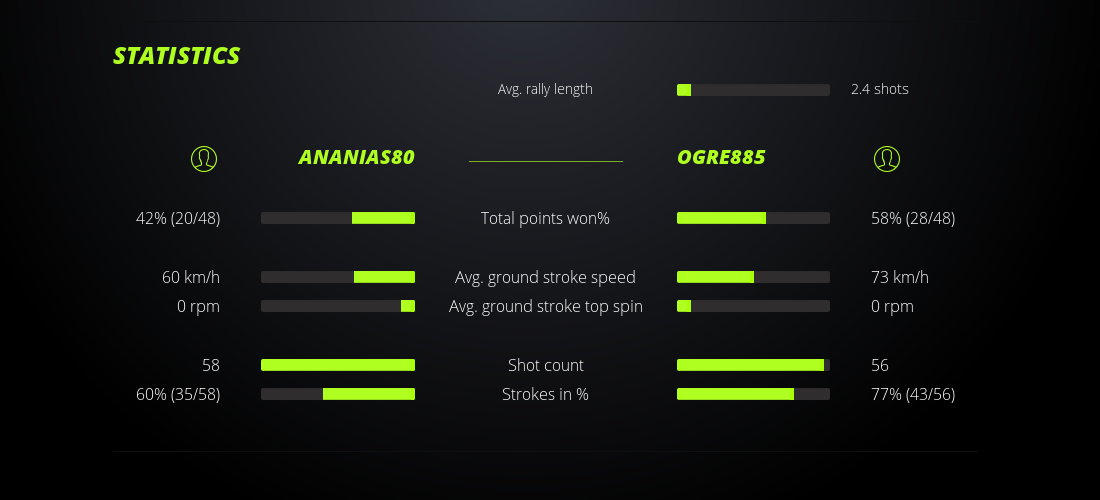Click ANANIAS80's Strokes in % bar
The image size is (1100, 500).
(x=338, y=394)
